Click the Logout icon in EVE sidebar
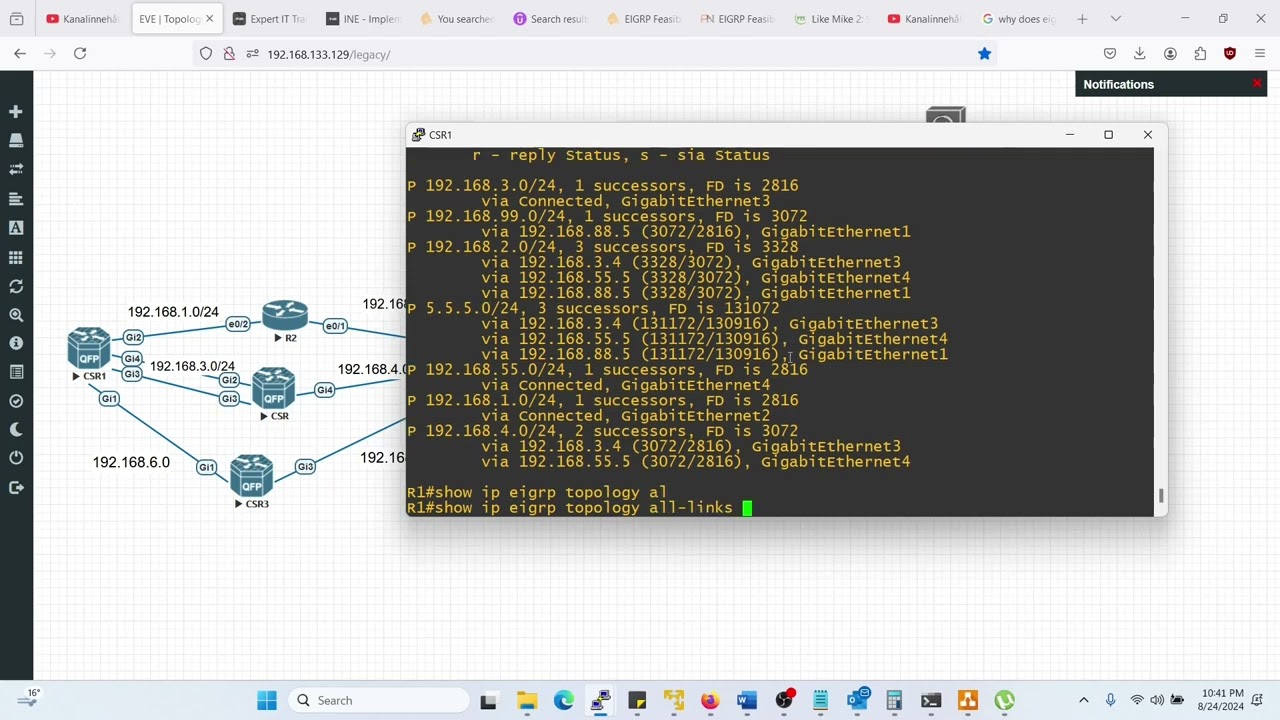 pyautogui.click(x=16, y=487)
